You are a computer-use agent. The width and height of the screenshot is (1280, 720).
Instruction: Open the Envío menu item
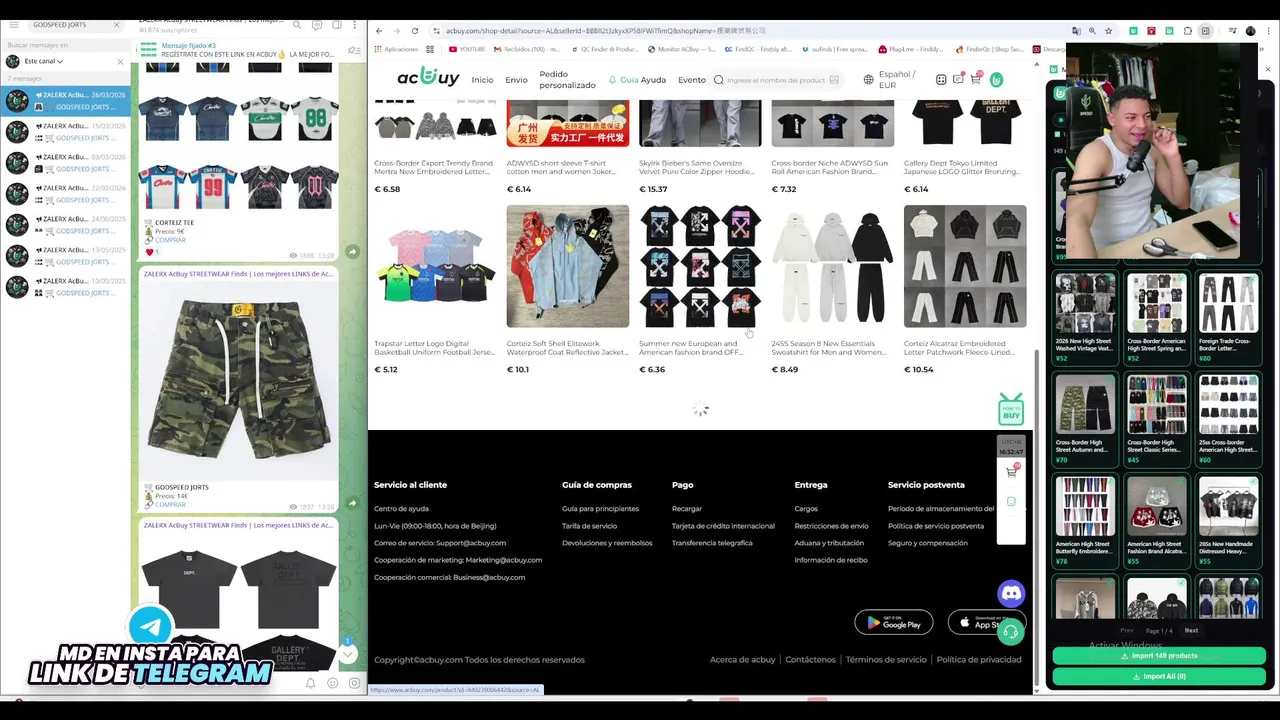516,80
